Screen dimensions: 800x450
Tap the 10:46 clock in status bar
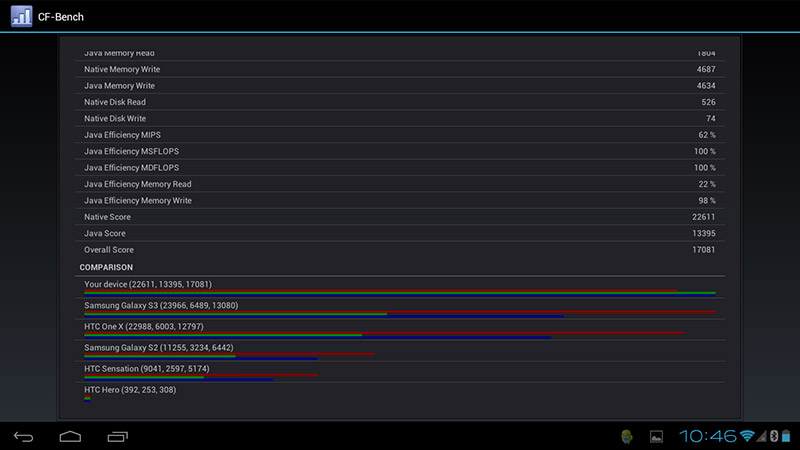point(708,436)
